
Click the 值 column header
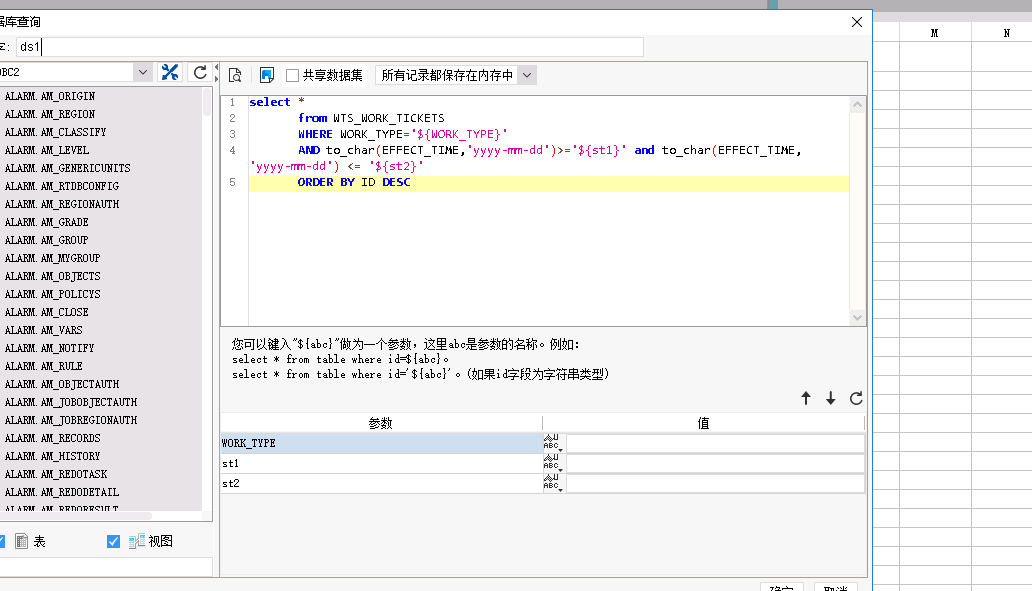(x=704, y=423)
